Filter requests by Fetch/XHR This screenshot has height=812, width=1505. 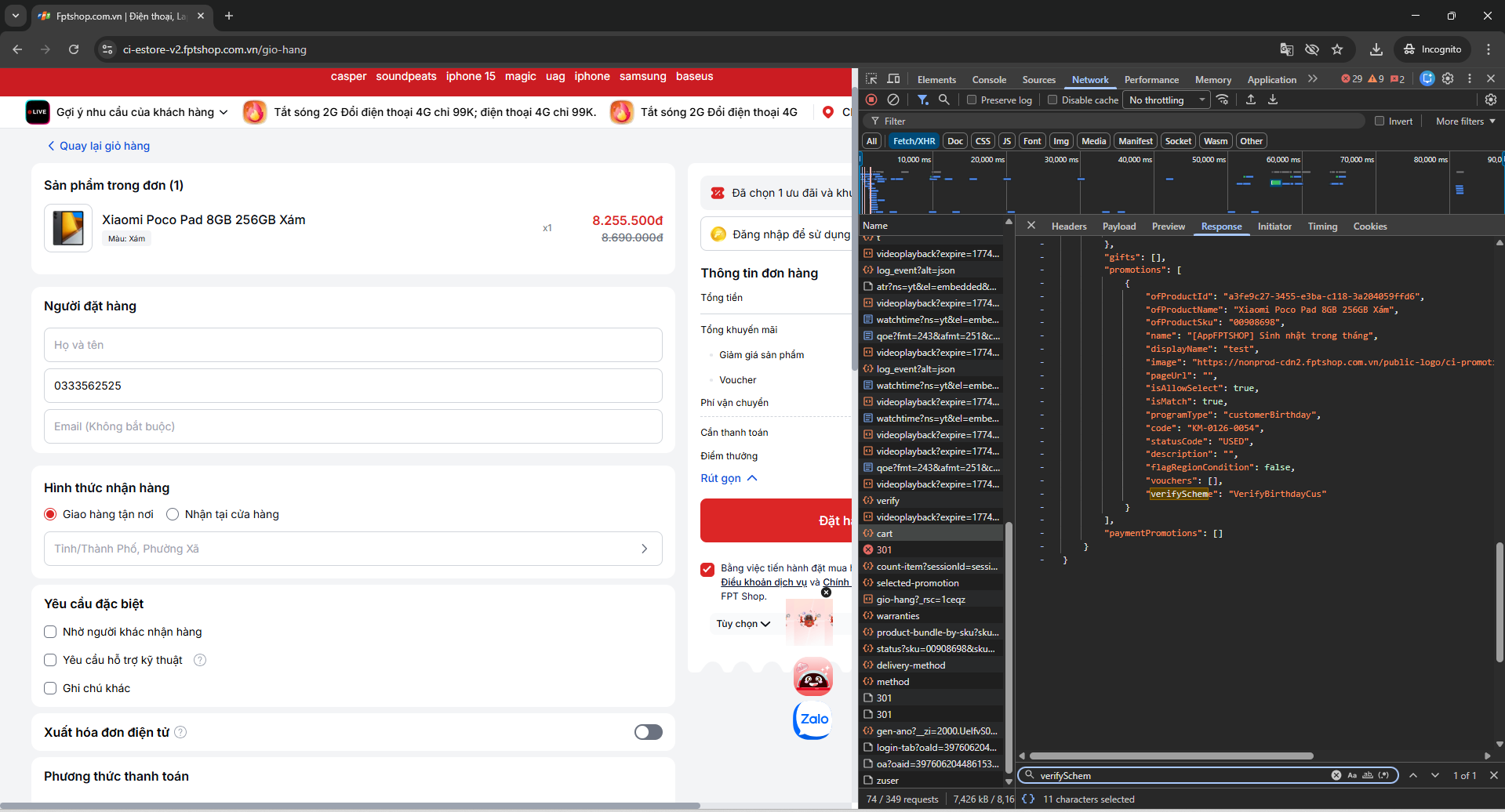click(914, 141)
